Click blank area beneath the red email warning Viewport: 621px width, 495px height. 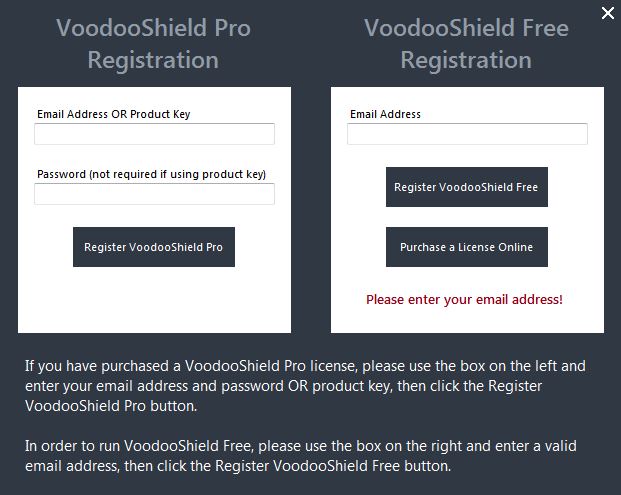(x=466, y=320)
